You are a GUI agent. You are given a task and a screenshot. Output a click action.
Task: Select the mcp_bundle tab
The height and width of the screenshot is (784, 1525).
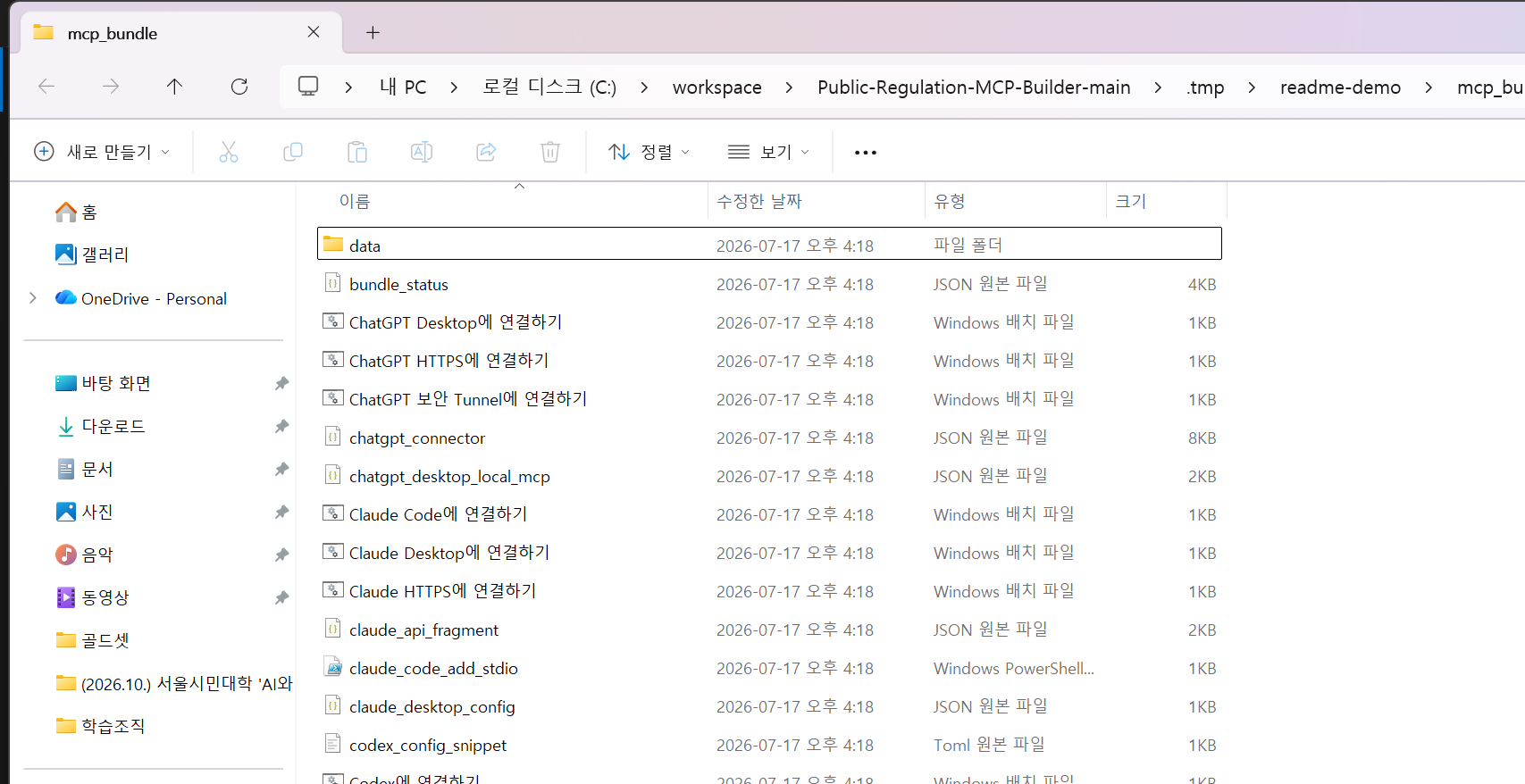[x=182, y=33]
